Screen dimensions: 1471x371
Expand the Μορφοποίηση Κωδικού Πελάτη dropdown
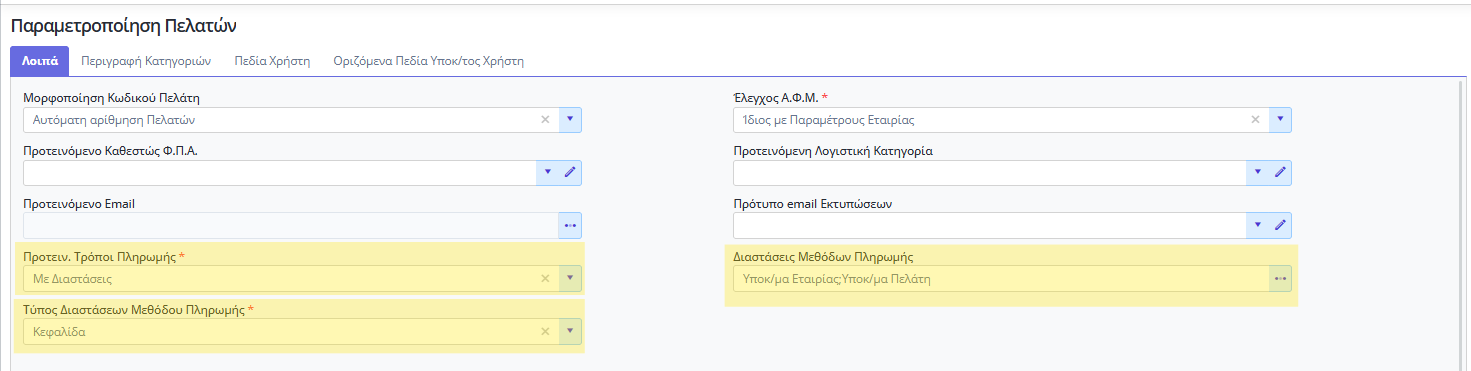(570, 119)
